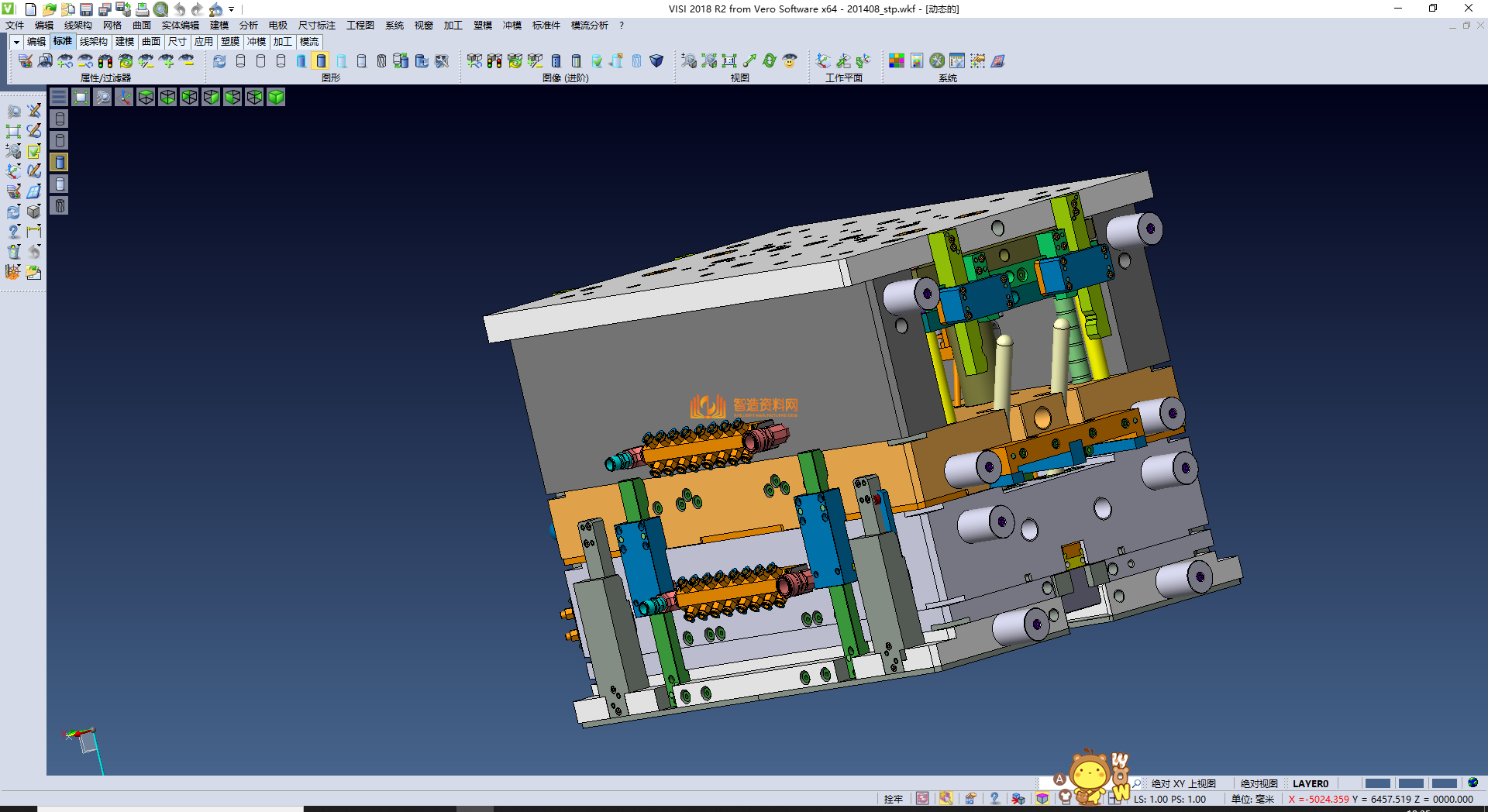Screen dimensions: 1488x812
Task: Click the color palette grid icon
Action: (x=896, y=61)
